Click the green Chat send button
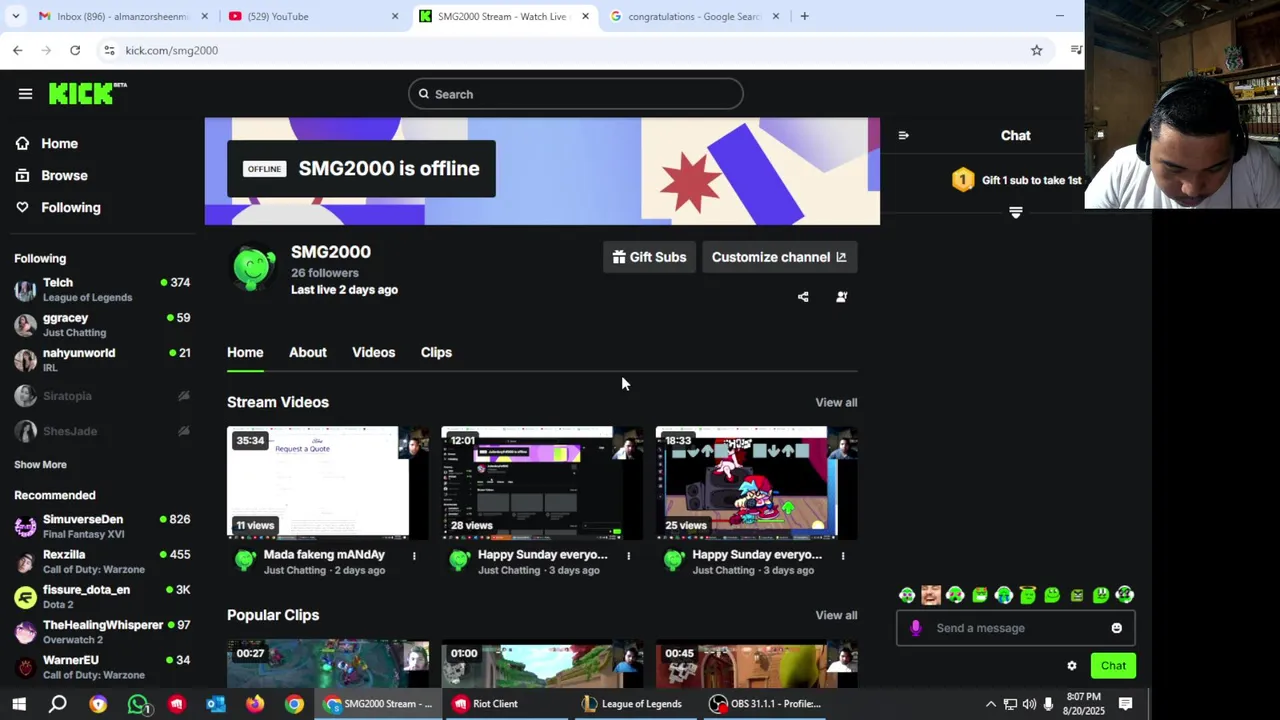 point(1113,666)
